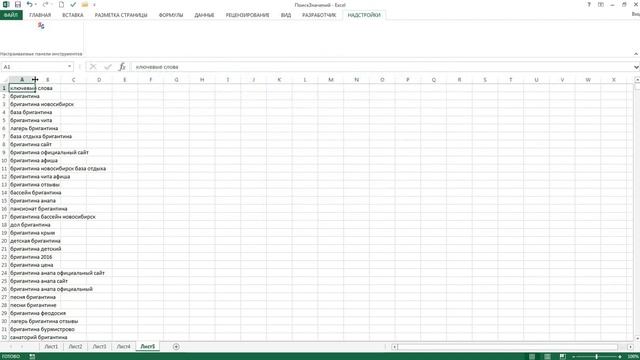
Task: Switch to РАЗМЕТКА СТРАНИЦЫ ribbon tab
Action: pos(121,15)
